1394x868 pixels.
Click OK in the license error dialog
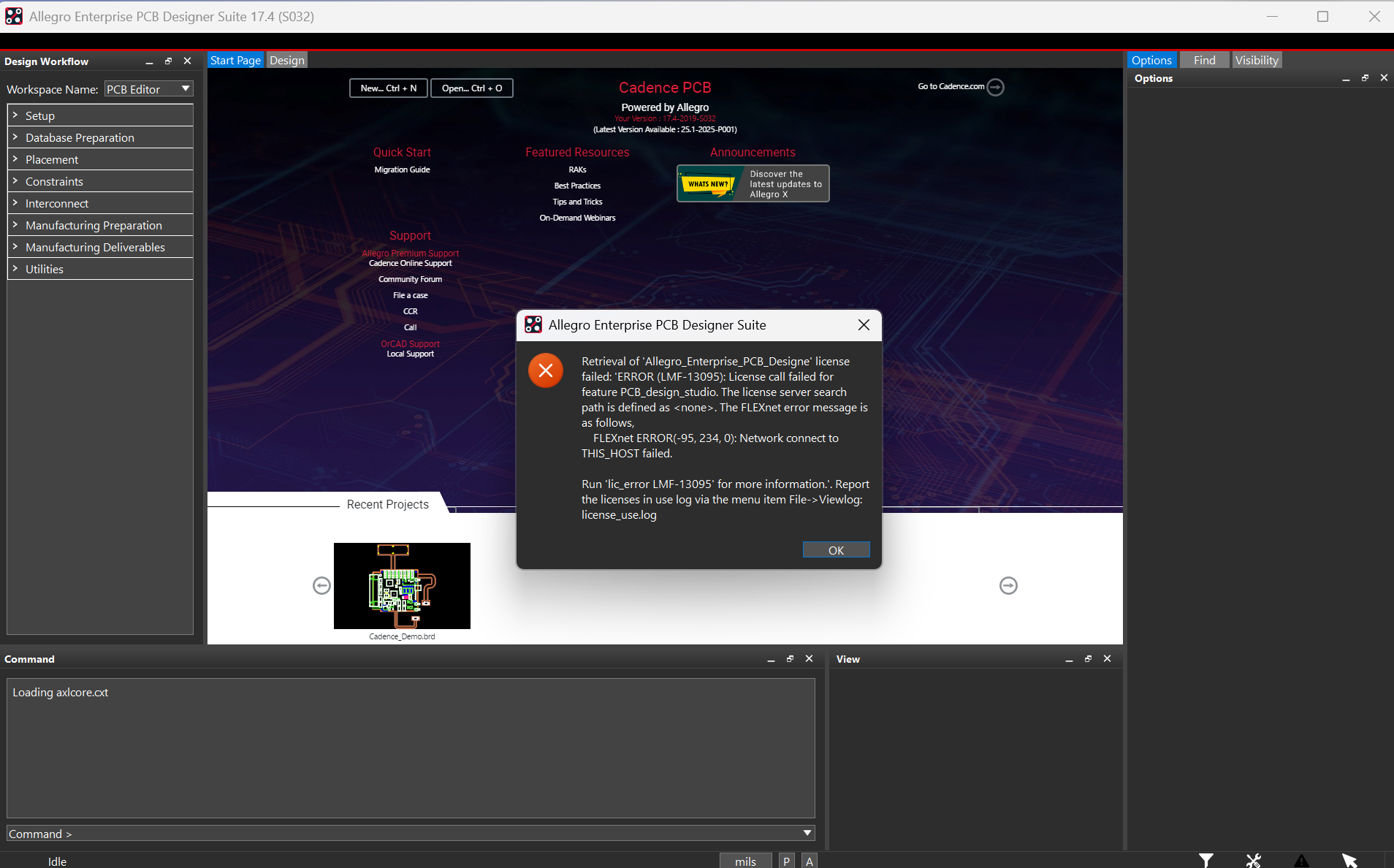(836, 550)
